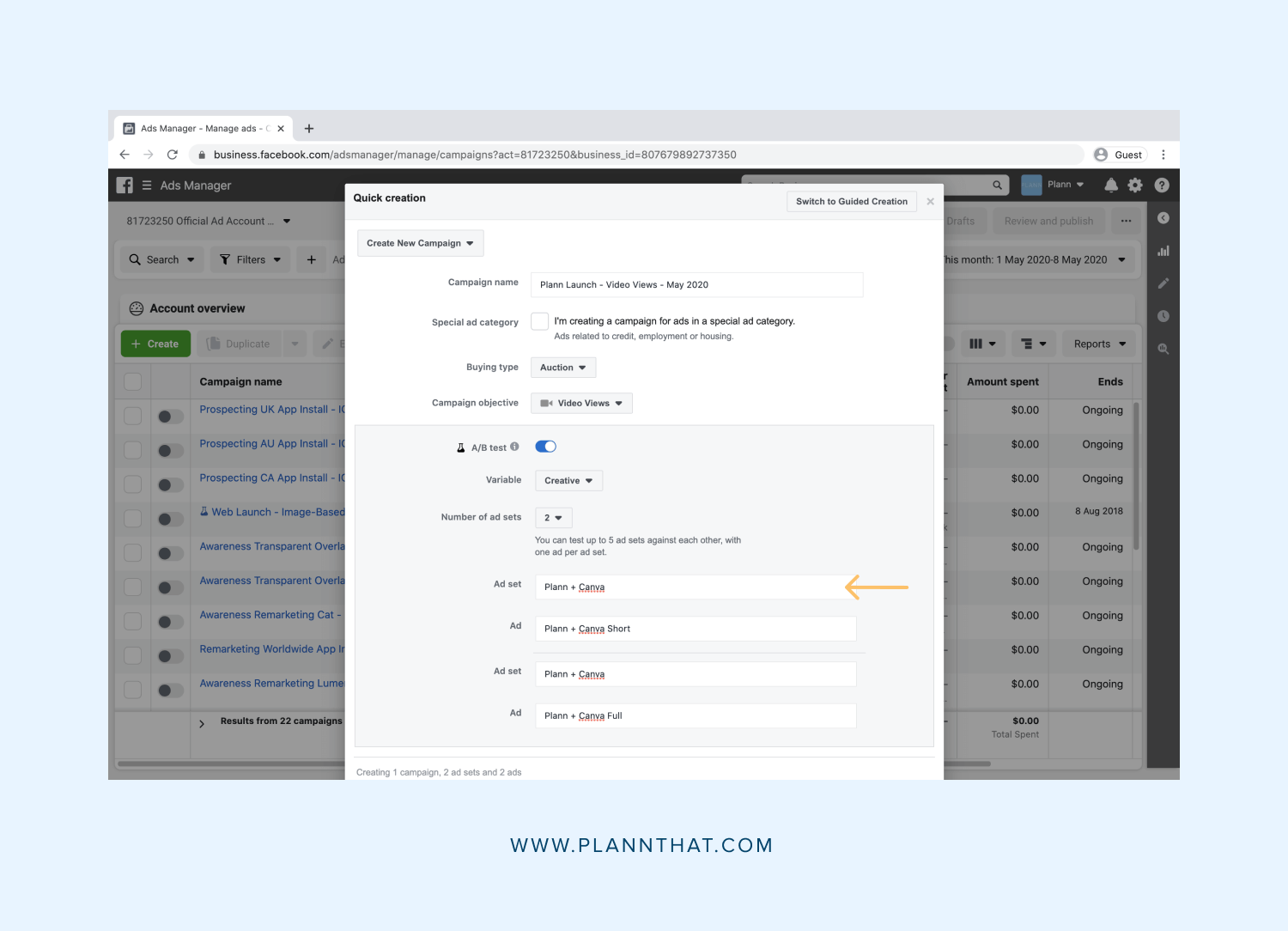
Task: Select all campaigns header checkbox
Action: pyautogui.click(x=133, y=381)
